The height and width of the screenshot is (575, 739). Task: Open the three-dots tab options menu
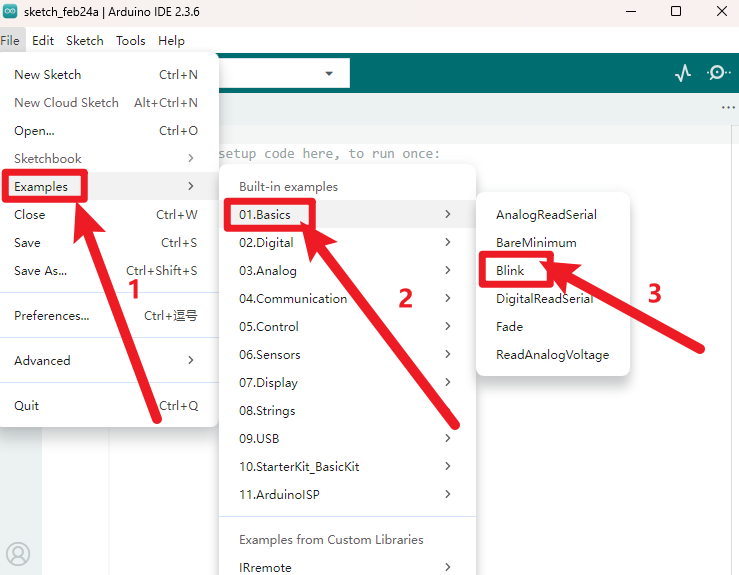tap(728, 108)
